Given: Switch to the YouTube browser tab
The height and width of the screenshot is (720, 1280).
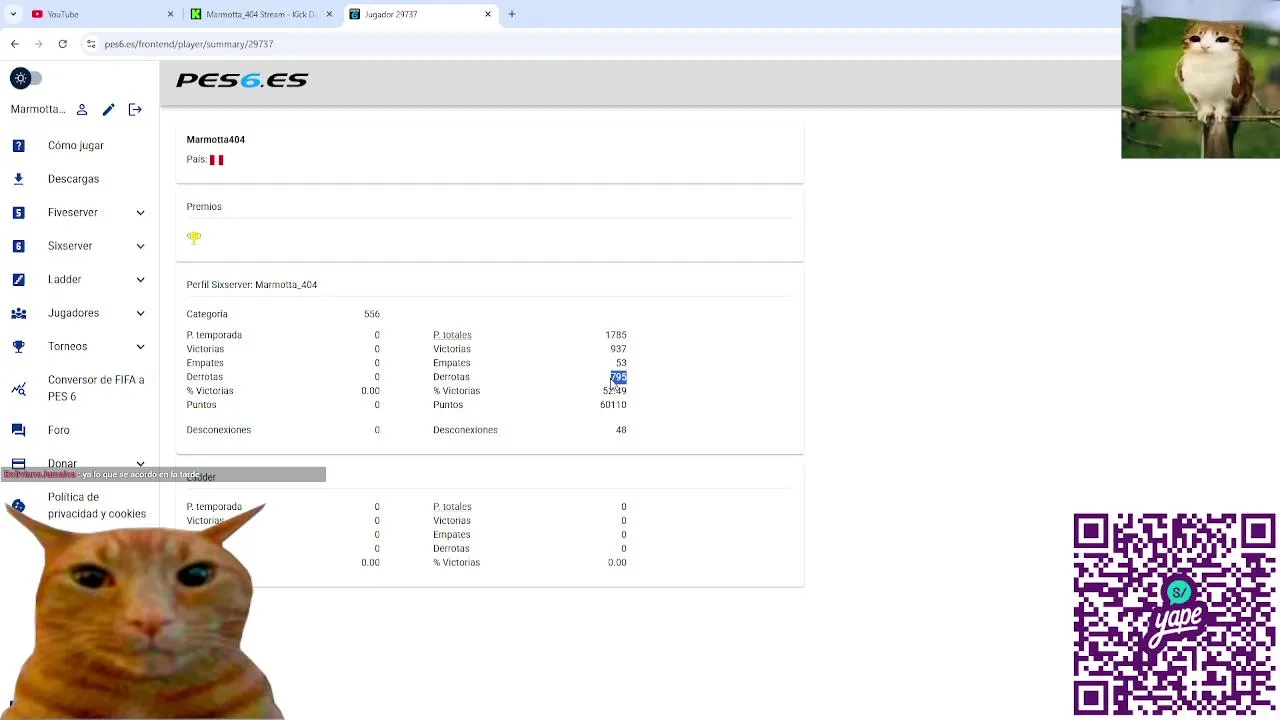Looking at the screenshot, I should click(102, 14).
